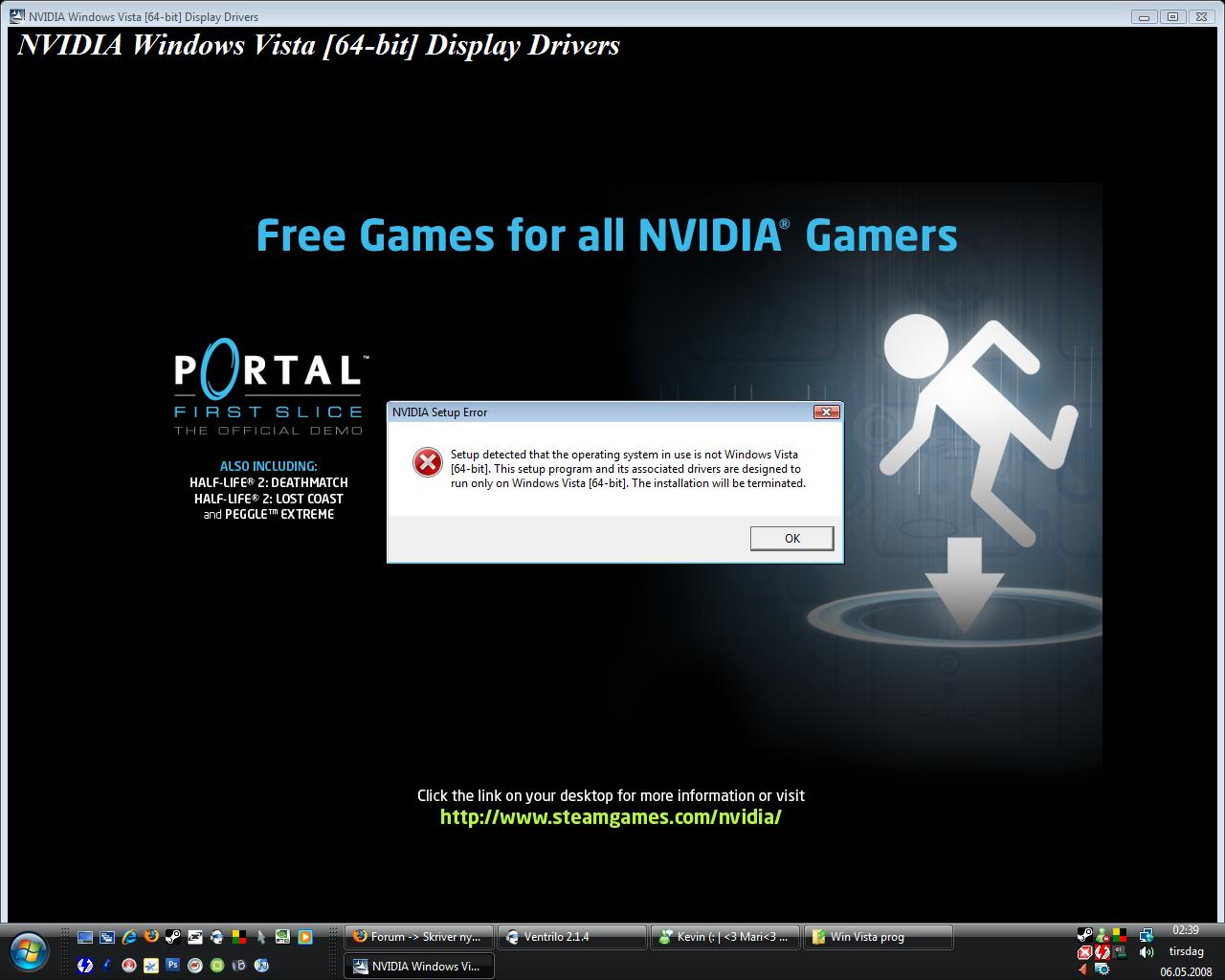This screenshot has height=980, width=1225.
Task: Switch to Forum Firefox taskbar button
Action: click(419, 937)
